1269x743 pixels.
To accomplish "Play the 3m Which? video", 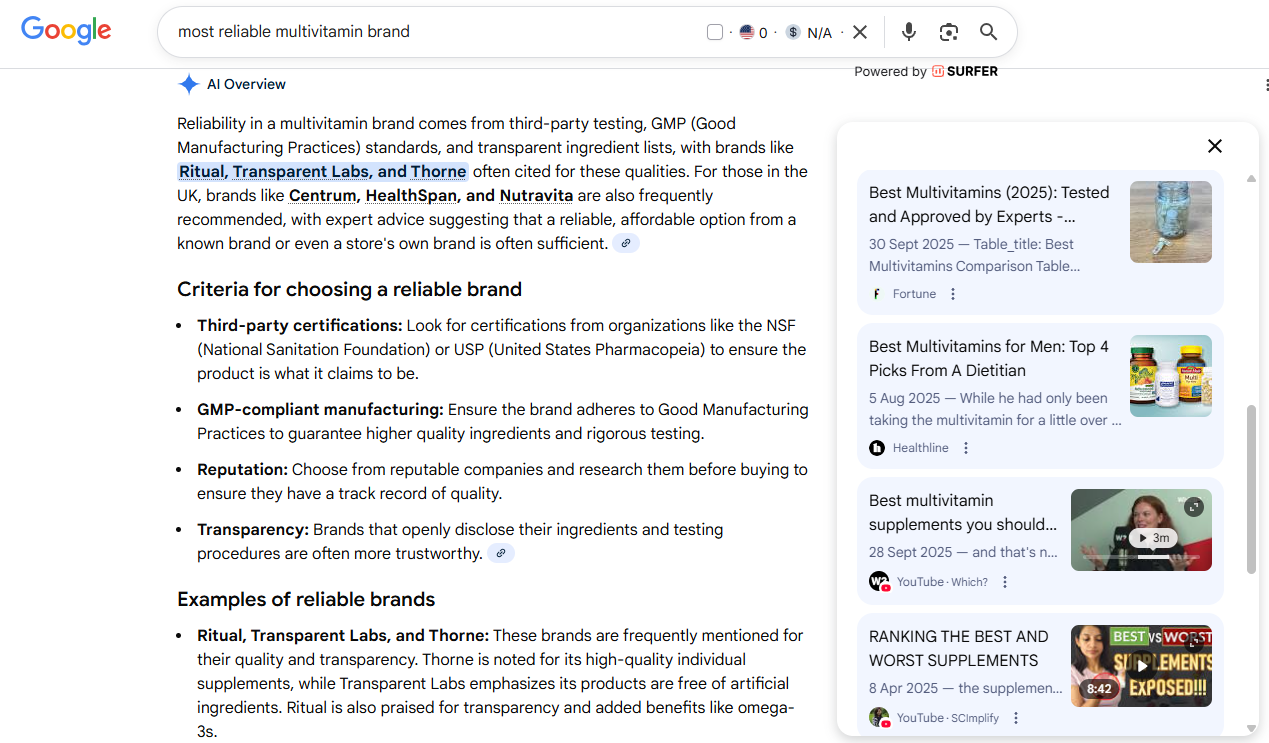I will (1153, 538).
